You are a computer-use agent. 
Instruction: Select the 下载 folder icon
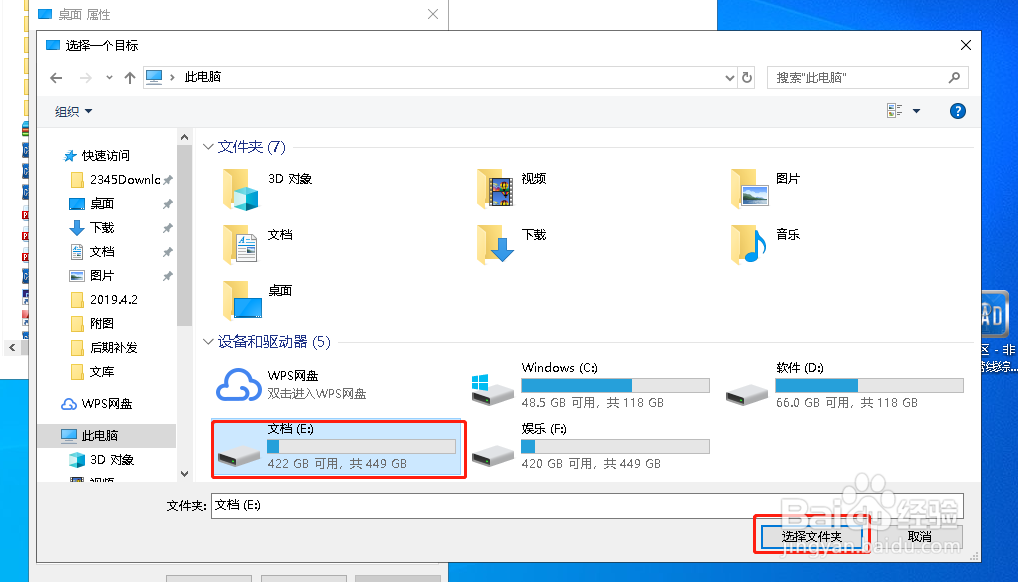point(495,244)
